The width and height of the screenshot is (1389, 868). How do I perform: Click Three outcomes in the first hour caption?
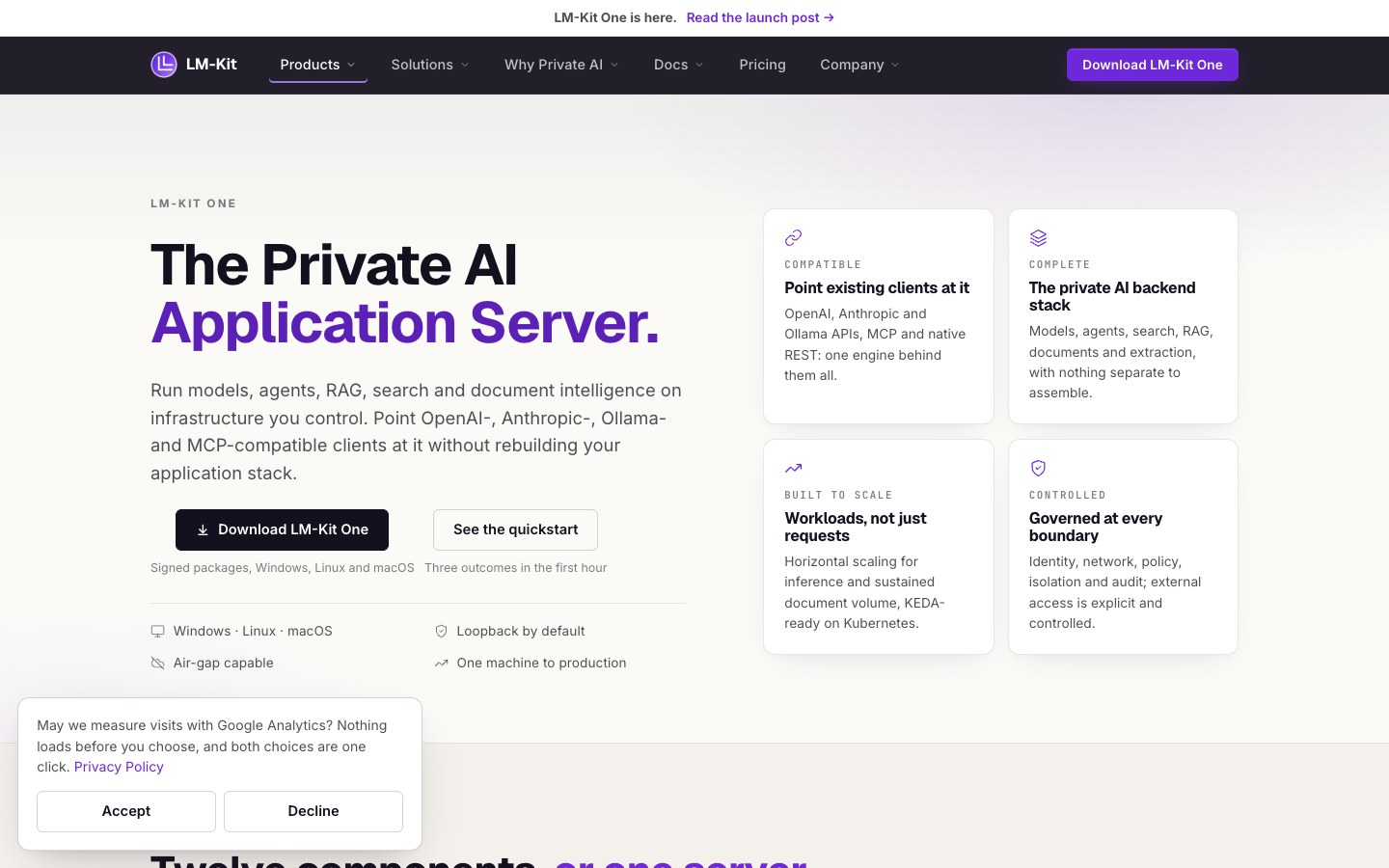[516, 568]
